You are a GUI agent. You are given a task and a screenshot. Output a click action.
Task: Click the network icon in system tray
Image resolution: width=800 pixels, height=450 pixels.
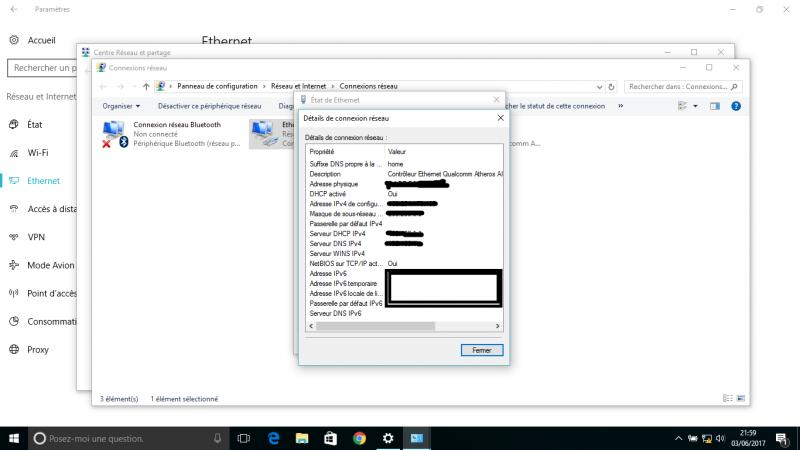(707, 438)
